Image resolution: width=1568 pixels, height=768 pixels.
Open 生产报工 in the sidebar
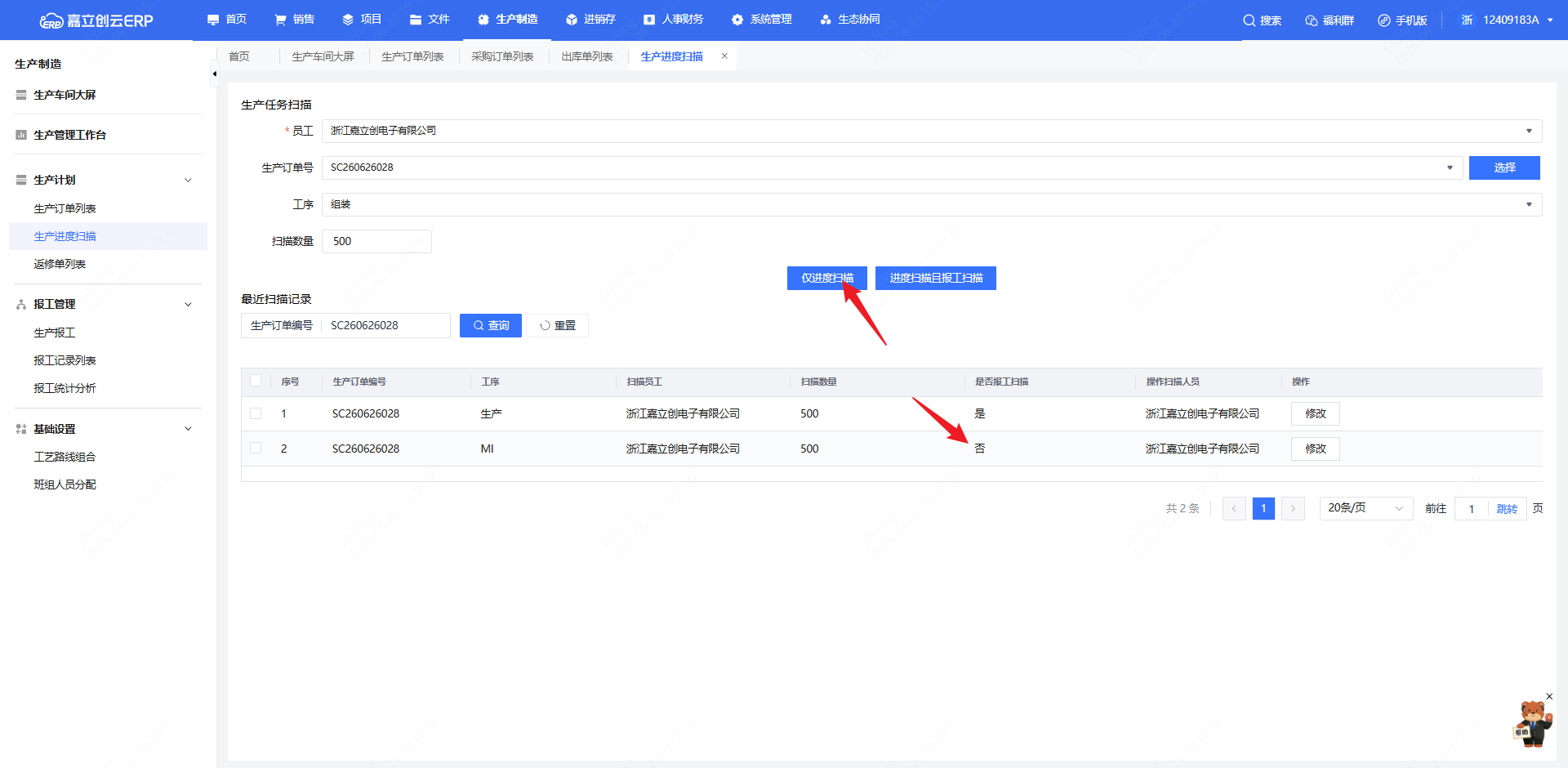(x=55, y=333)
